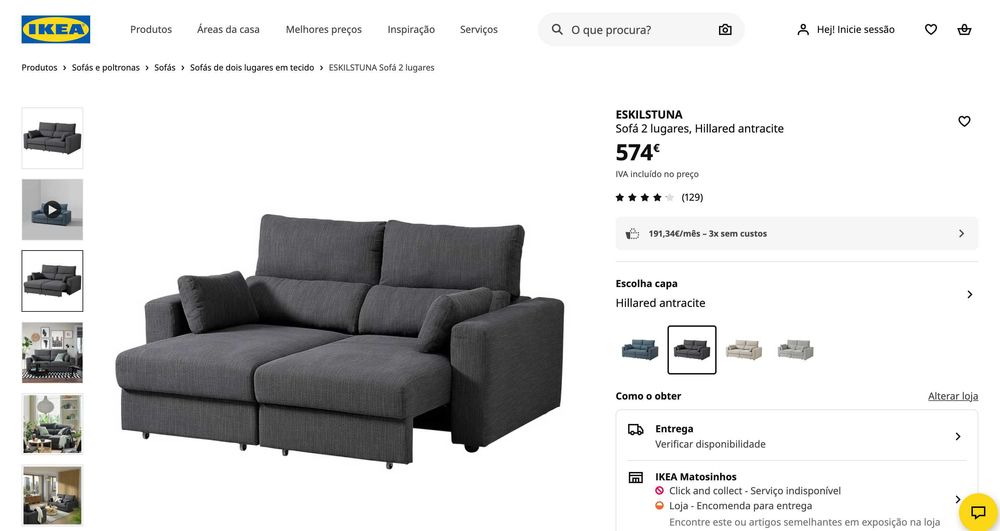Image resolution: width=1000 pixels, height=531 pixels.
Task: Play the sofa product video thumbnail
Action: pyautogui.click(x=52, y=210)
